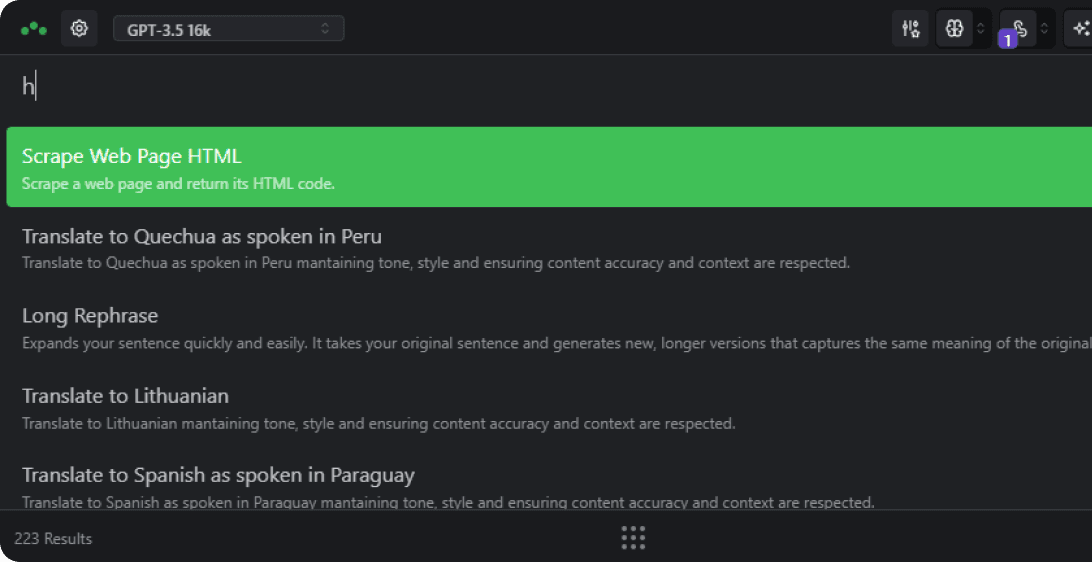Click the 223 Results count label
1092x562 pixels.
(x=53, y=539)
